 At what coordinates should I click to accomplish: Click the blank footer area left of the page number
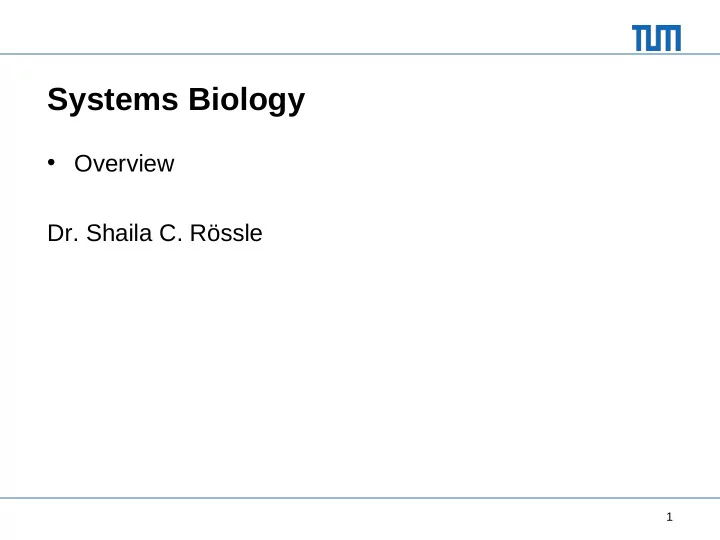(331, 519)
